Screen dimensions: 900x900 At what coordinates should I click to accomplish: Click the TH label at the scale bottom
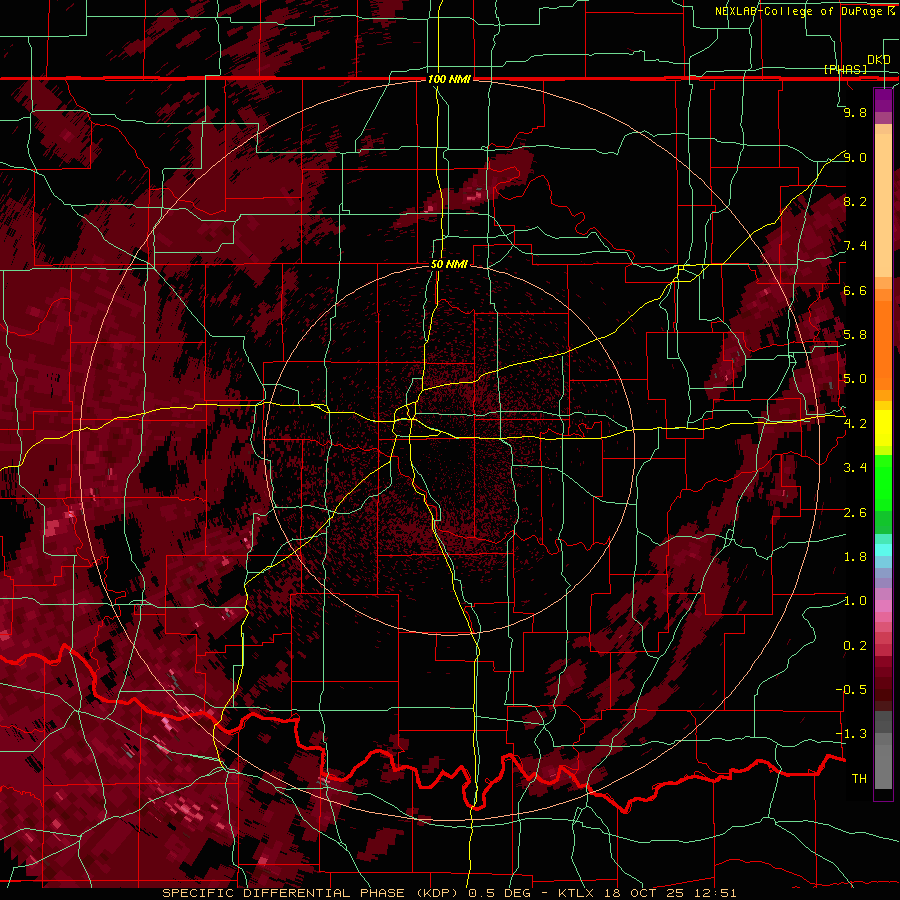[x=859, y=779]
